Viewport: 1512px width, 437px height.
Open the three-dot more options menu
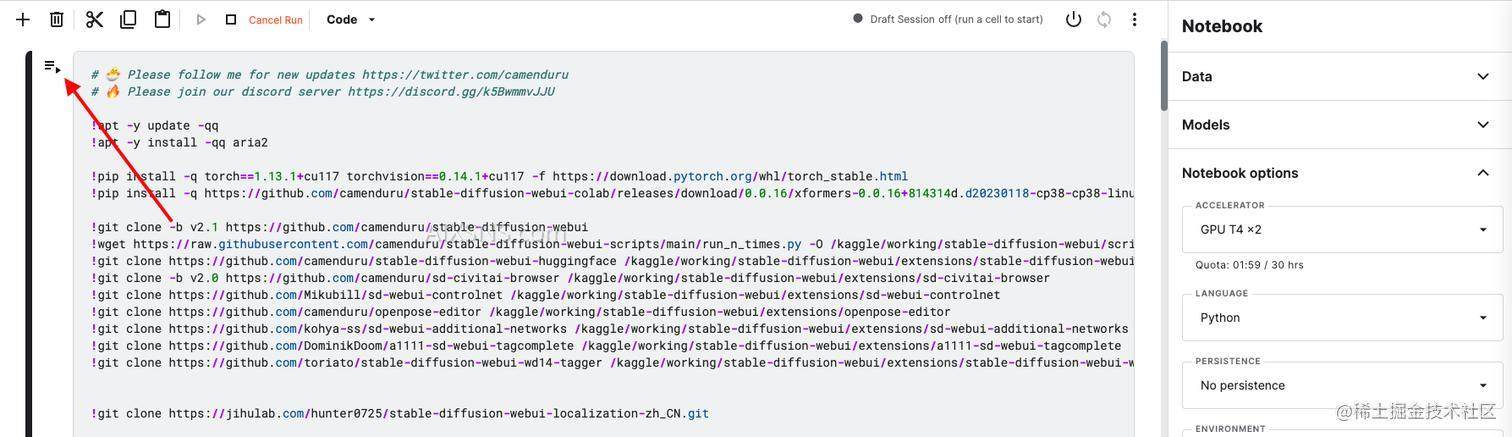click(1134, 19)
